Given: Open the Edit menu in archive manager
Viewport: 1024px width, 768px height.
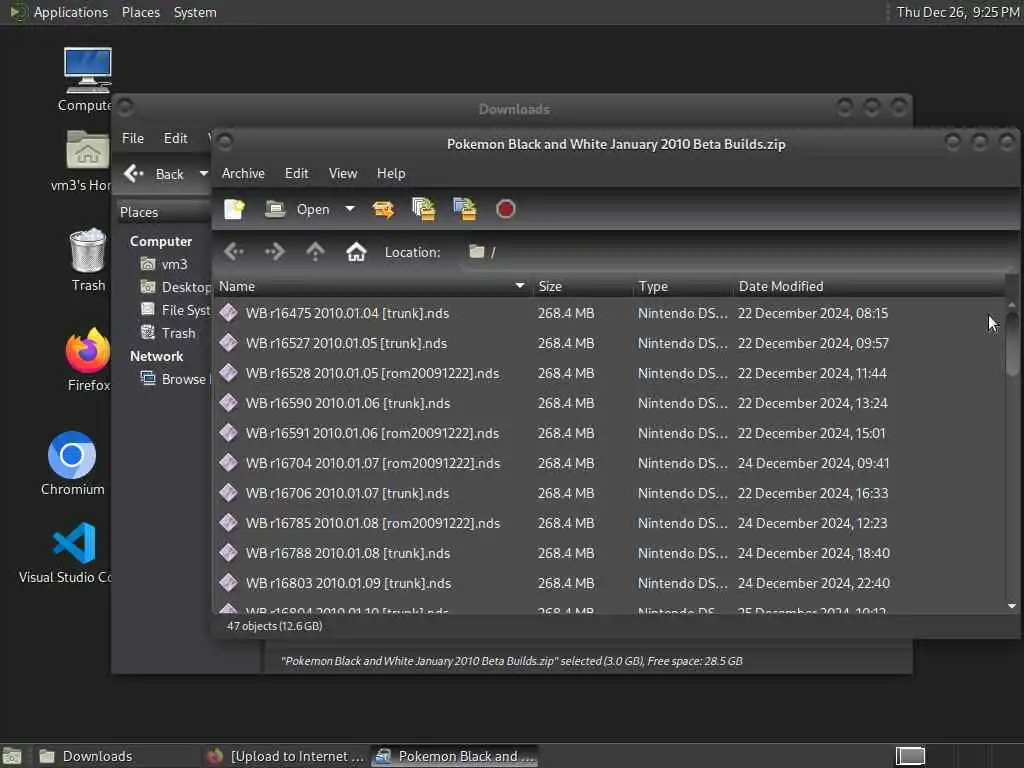Looking at the screenshot, I should point(296,173).
